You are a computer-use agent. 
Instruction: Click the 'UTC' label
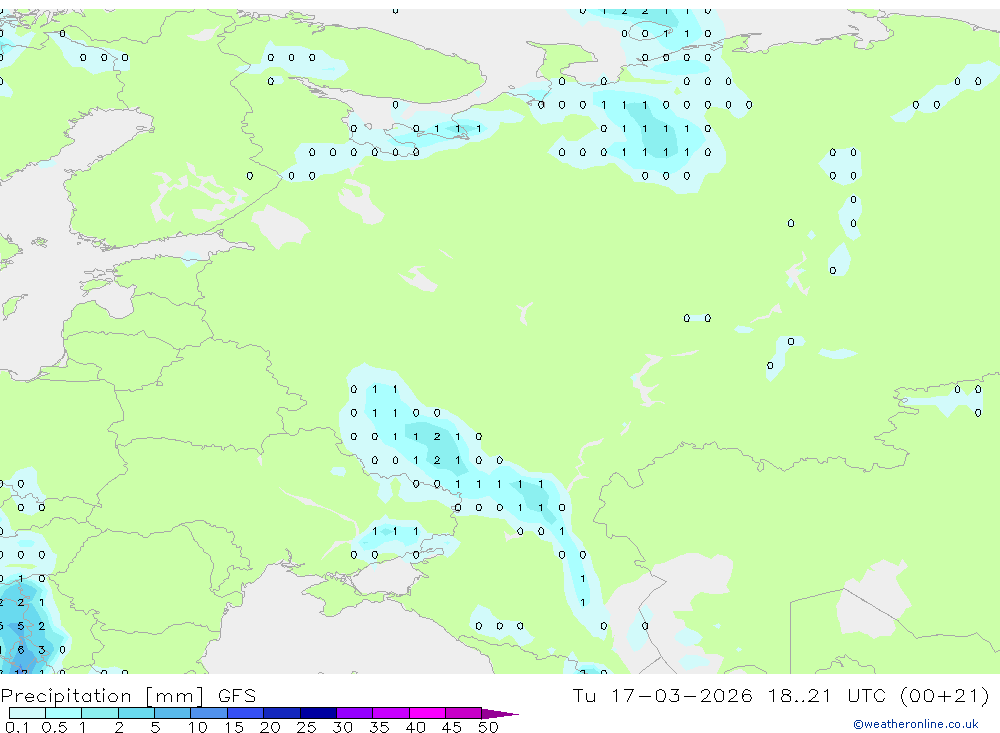(867, 695)
